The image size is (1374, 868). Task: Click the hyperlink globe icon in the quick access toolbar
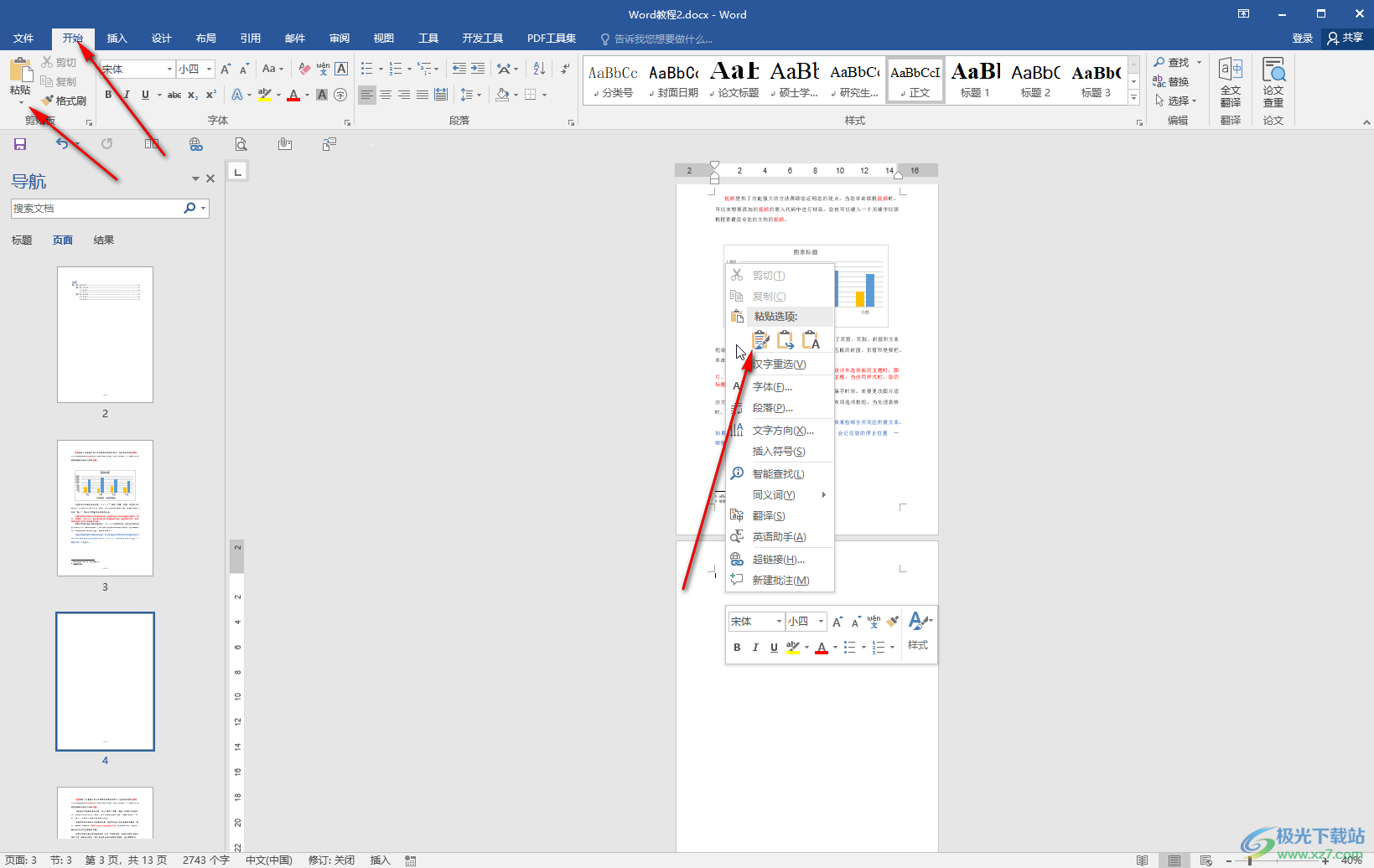tap(196, 144)
